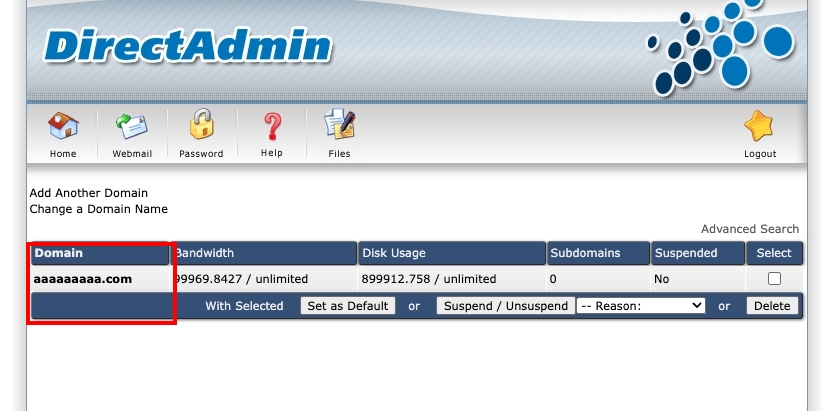The image size is (834, 411).
Task: Click Add Another Domain link
Action: (89, 193)
